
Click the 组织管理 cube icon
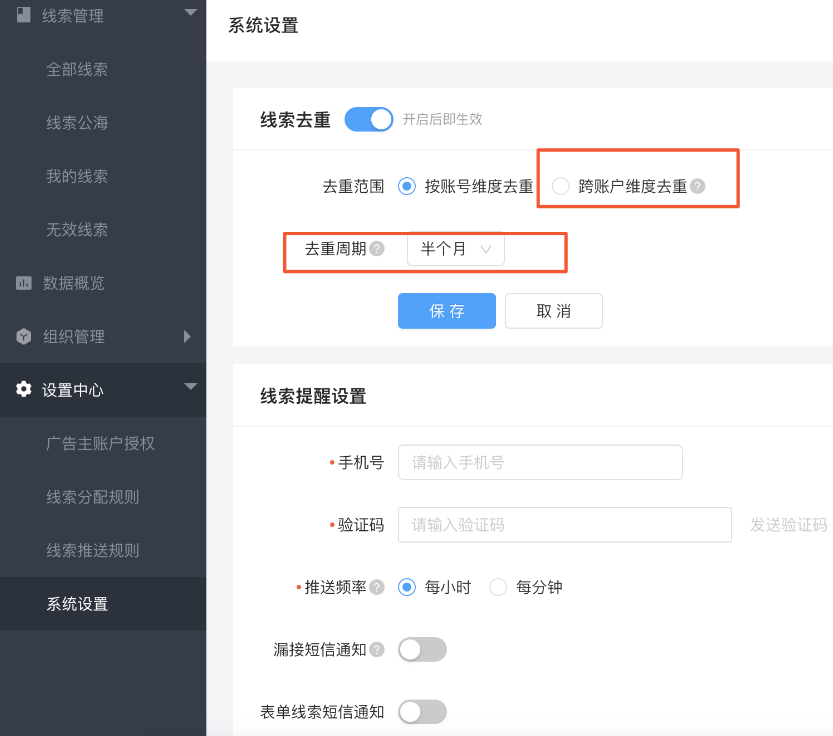coord(23,336)
